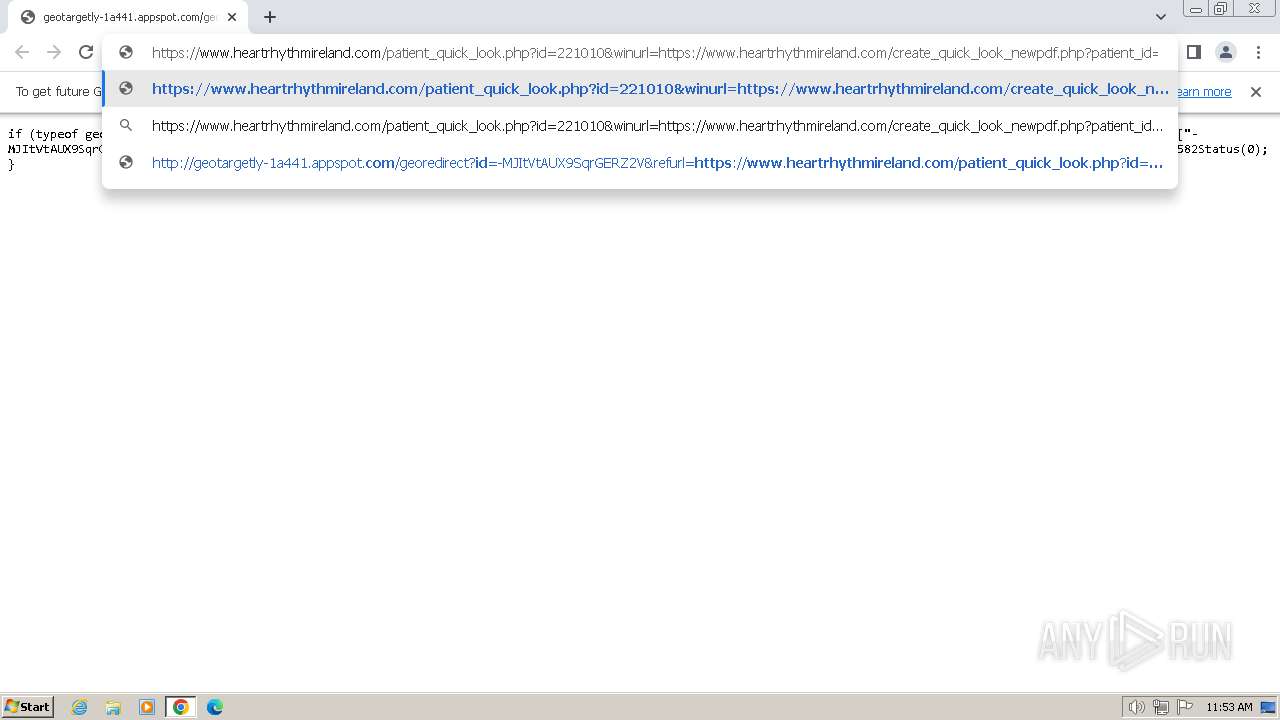Click page text "if (typeof"

(43, 134)
